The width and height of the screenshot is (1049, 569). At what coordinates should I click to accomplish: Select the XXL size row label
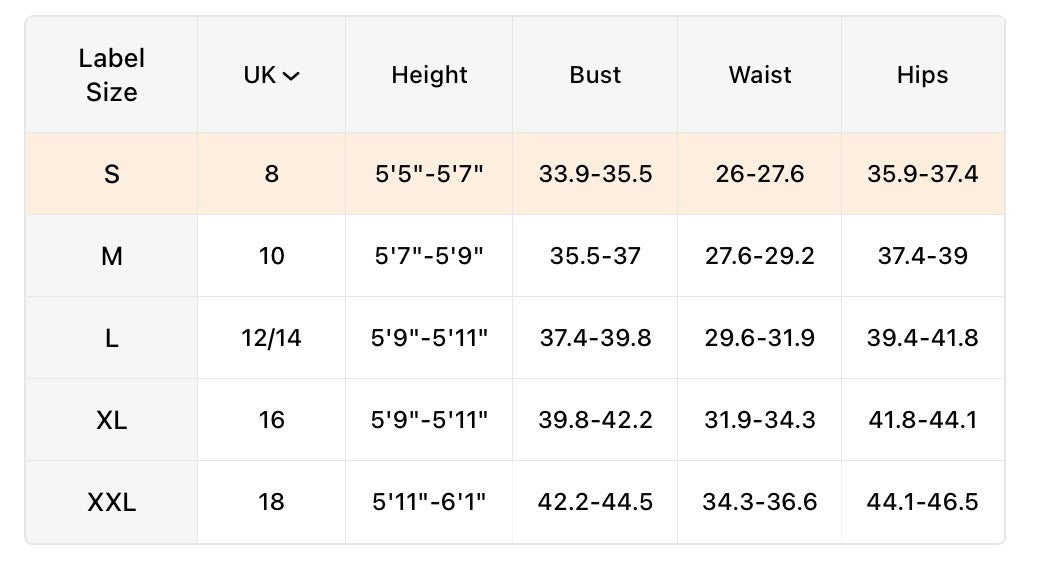(x=112, y=502)
